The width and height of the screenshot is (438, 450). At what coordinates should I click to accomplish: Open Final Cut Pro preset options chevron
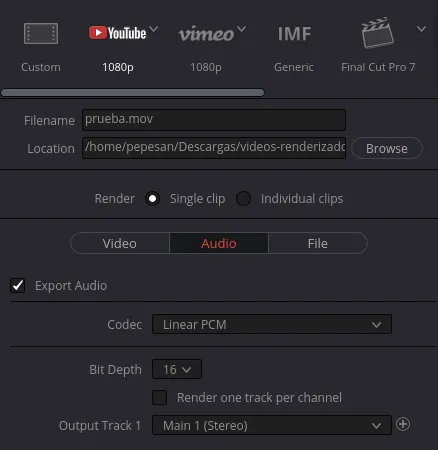[421, 29]
